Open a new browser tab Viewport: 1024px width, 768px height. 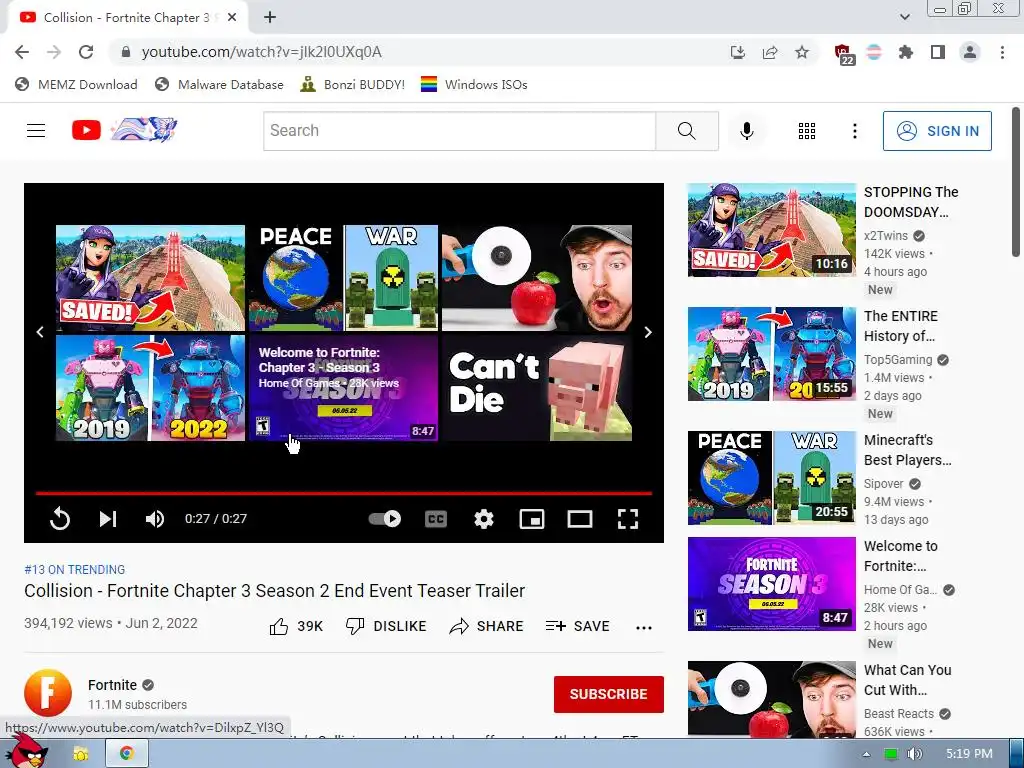coord(270,18)
